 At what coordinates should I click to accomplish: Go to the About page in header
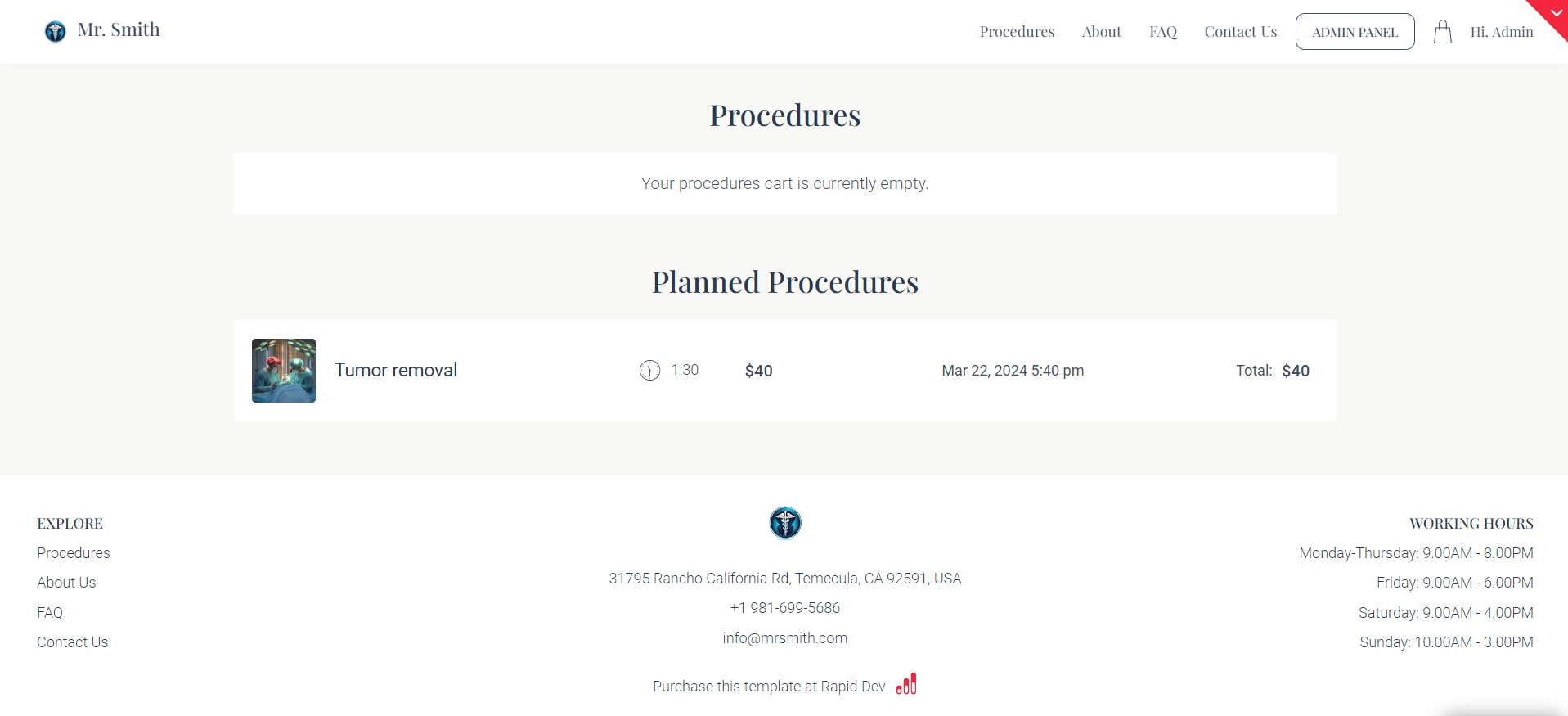click(x=1101, y=32)
